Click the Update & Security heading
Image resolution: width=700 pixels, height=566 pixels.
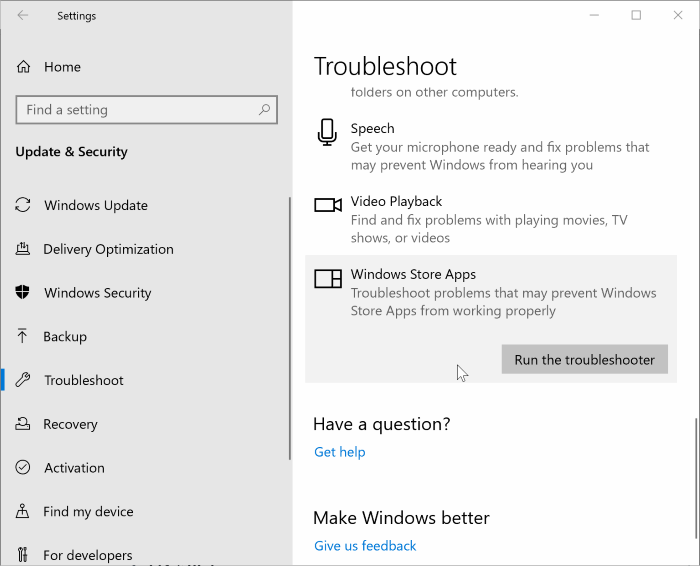click(x=71, y=152)
